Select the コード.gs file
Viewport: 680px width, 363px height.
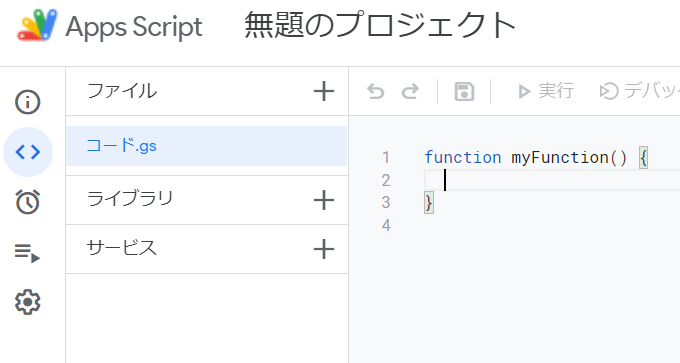[x=206, y=146]
